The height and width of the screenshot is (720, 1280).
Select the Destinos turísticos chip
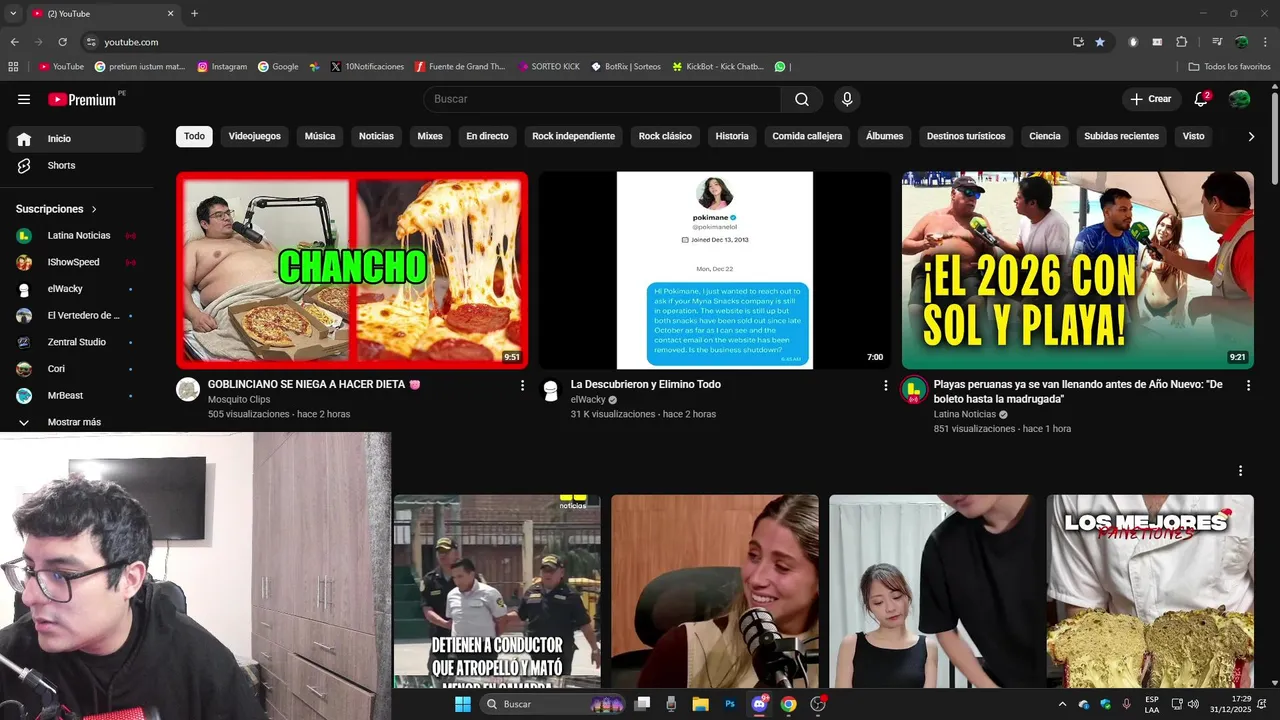point(966,136)
